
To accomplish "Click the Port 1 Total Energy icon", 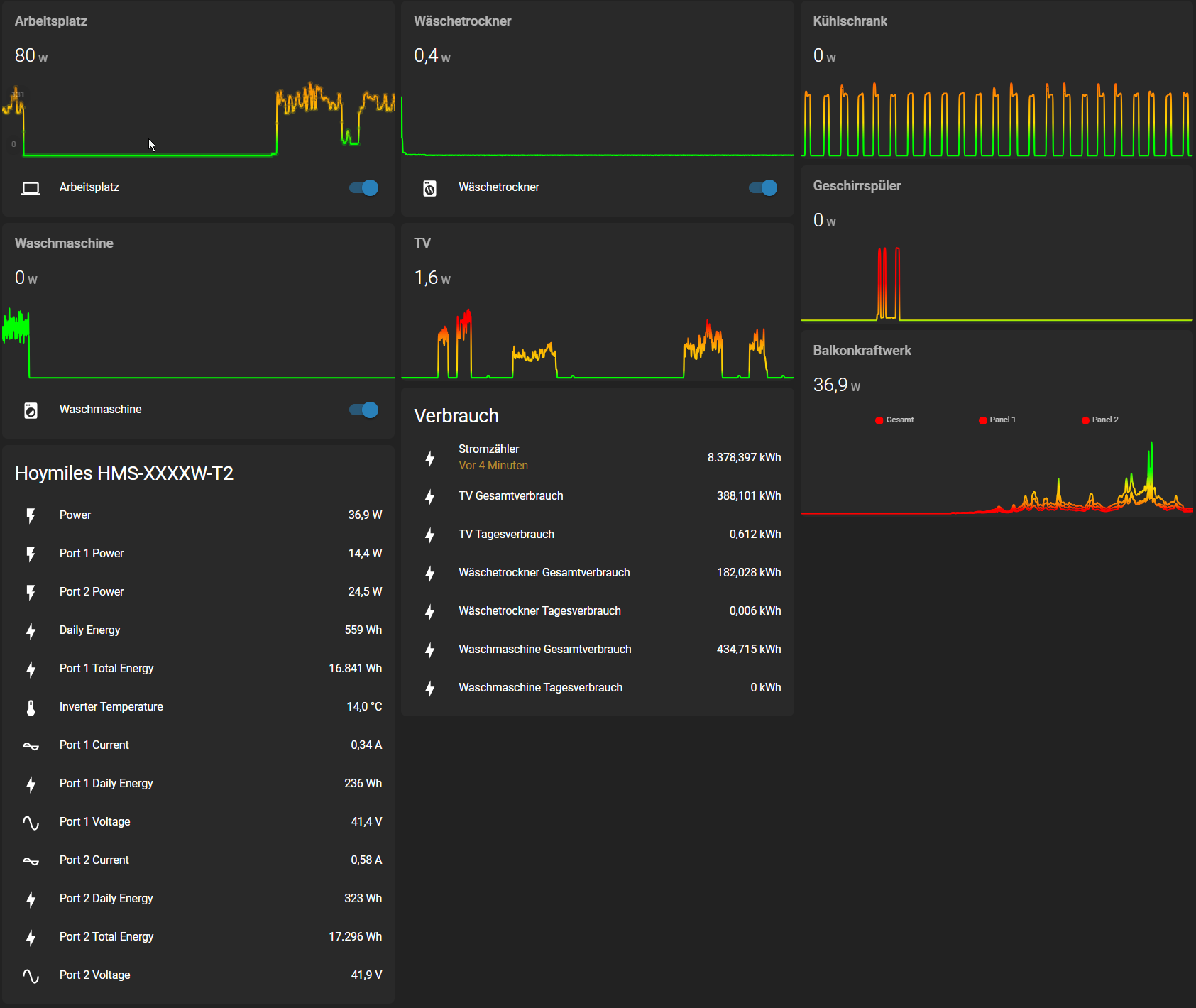I will [31, 669].
